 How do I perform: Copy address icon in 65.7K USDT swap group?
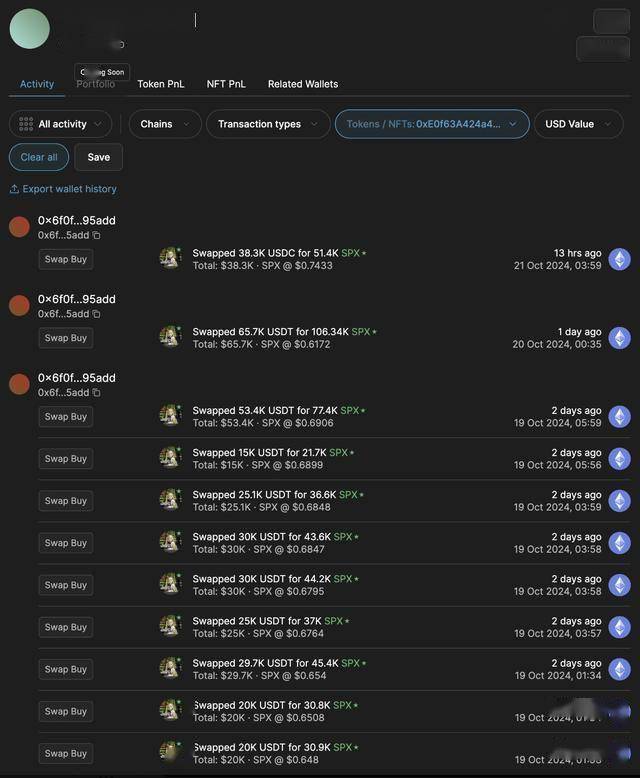click(x=97, y=314)
